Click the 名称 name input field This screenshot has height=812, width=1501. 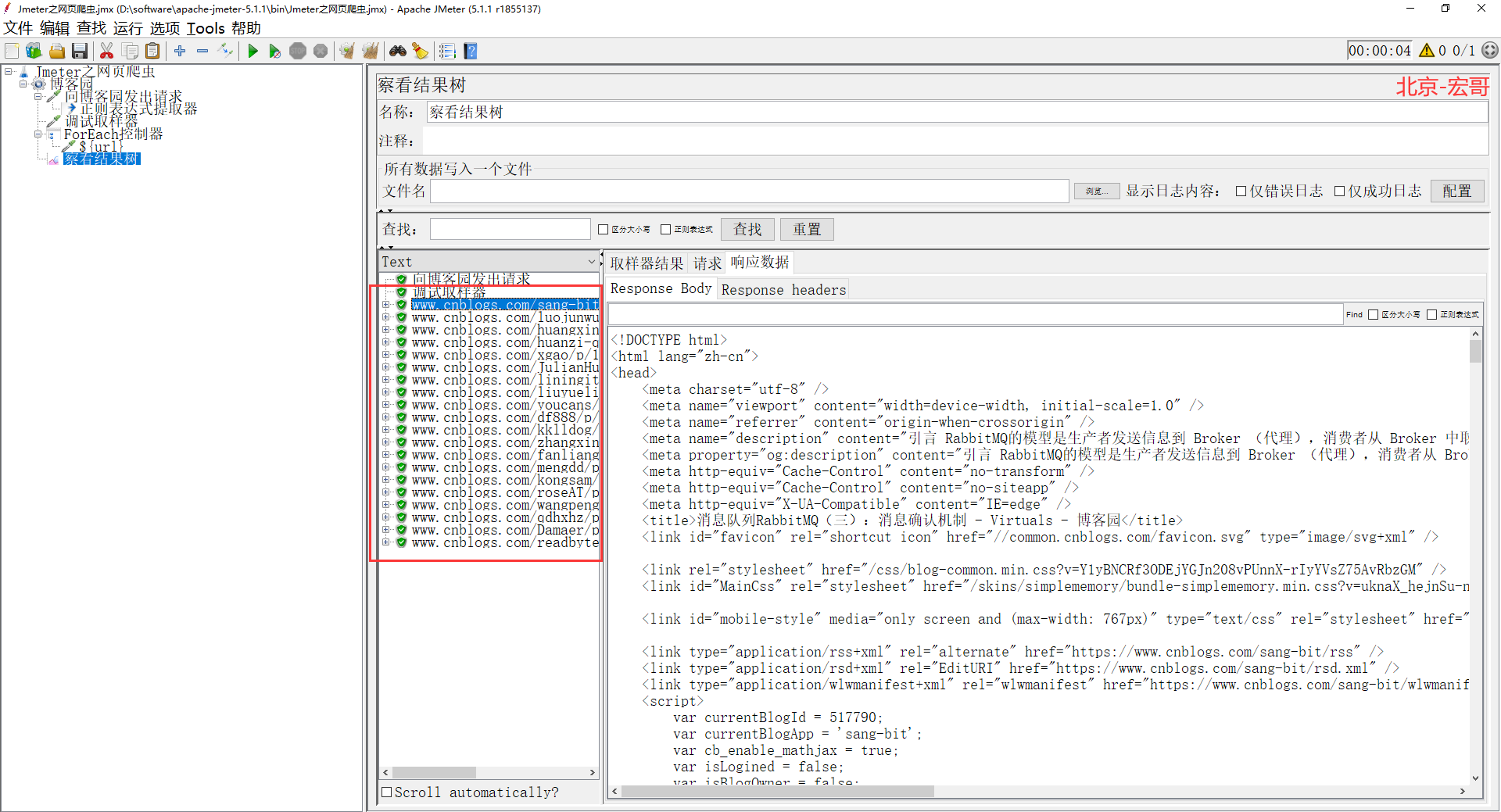click(x=957, y=112)
